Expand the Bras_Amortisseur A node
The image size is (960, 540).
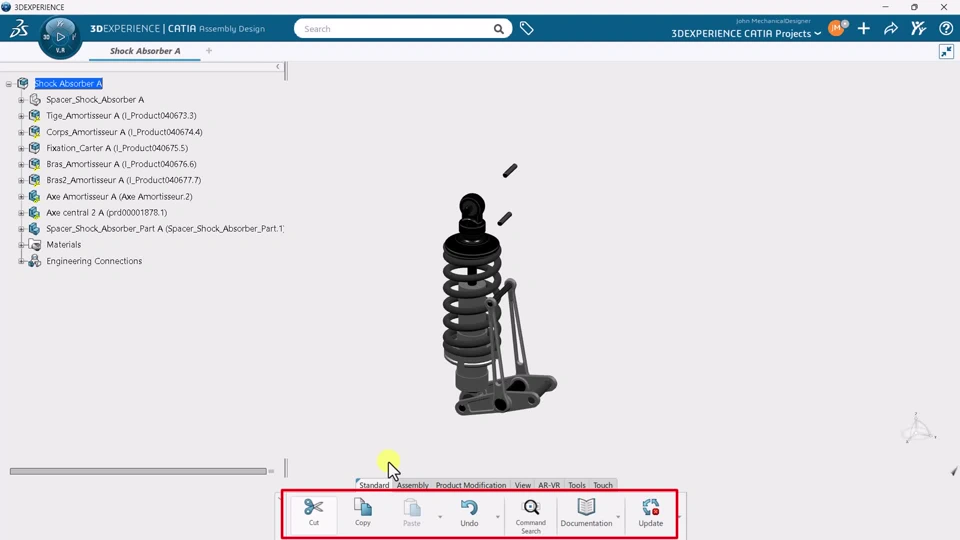pos(21,164)
